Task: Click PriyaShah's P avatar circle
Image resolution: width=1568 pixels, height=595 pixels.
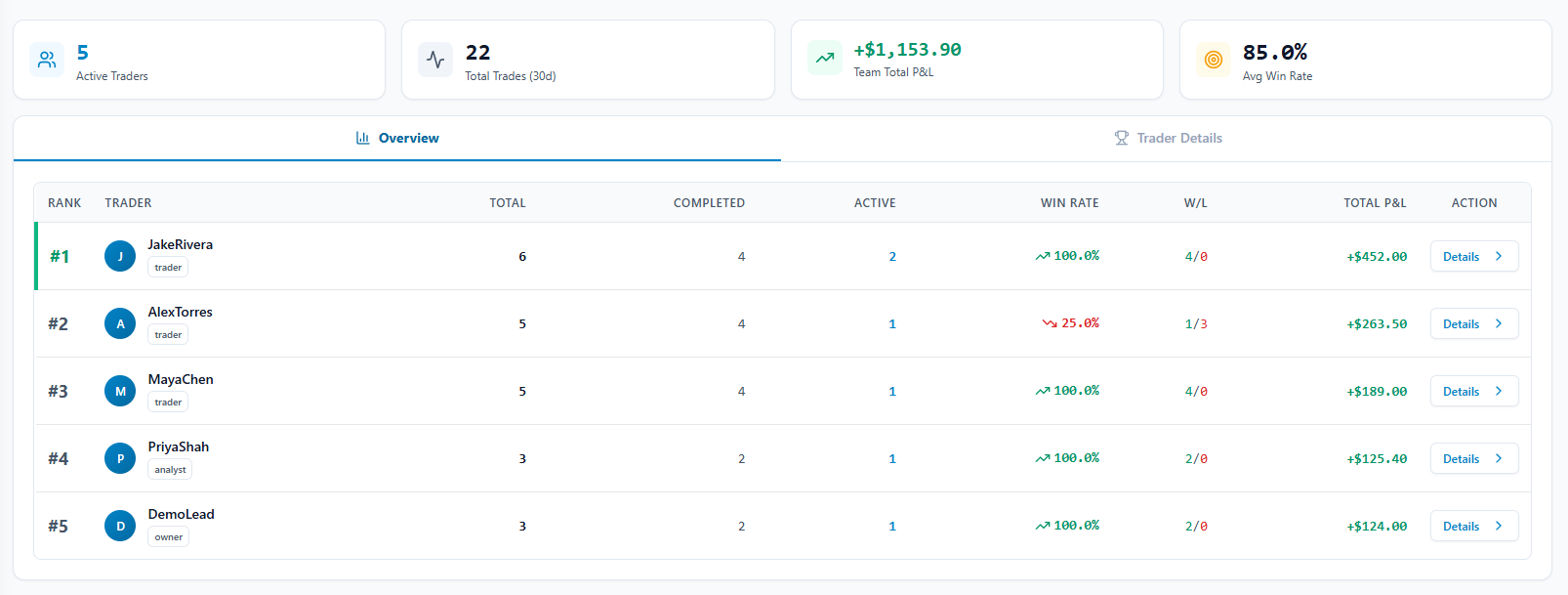Action: click(120, 458)
